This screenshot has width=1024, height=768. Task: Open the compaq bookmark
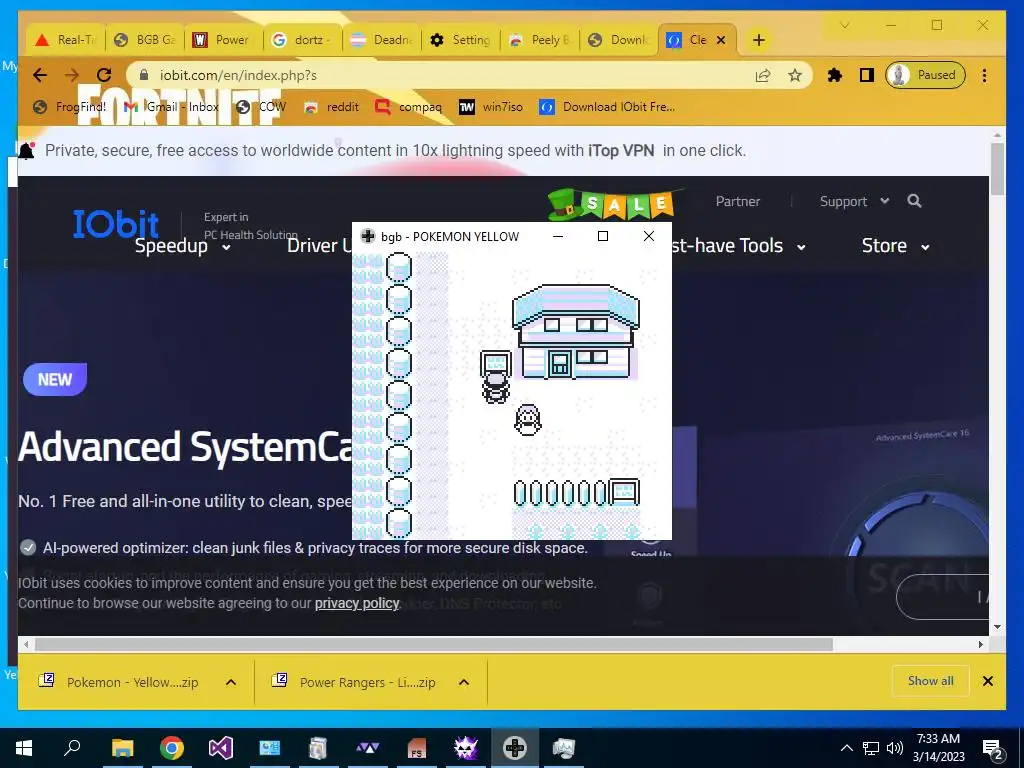point(409,106)
